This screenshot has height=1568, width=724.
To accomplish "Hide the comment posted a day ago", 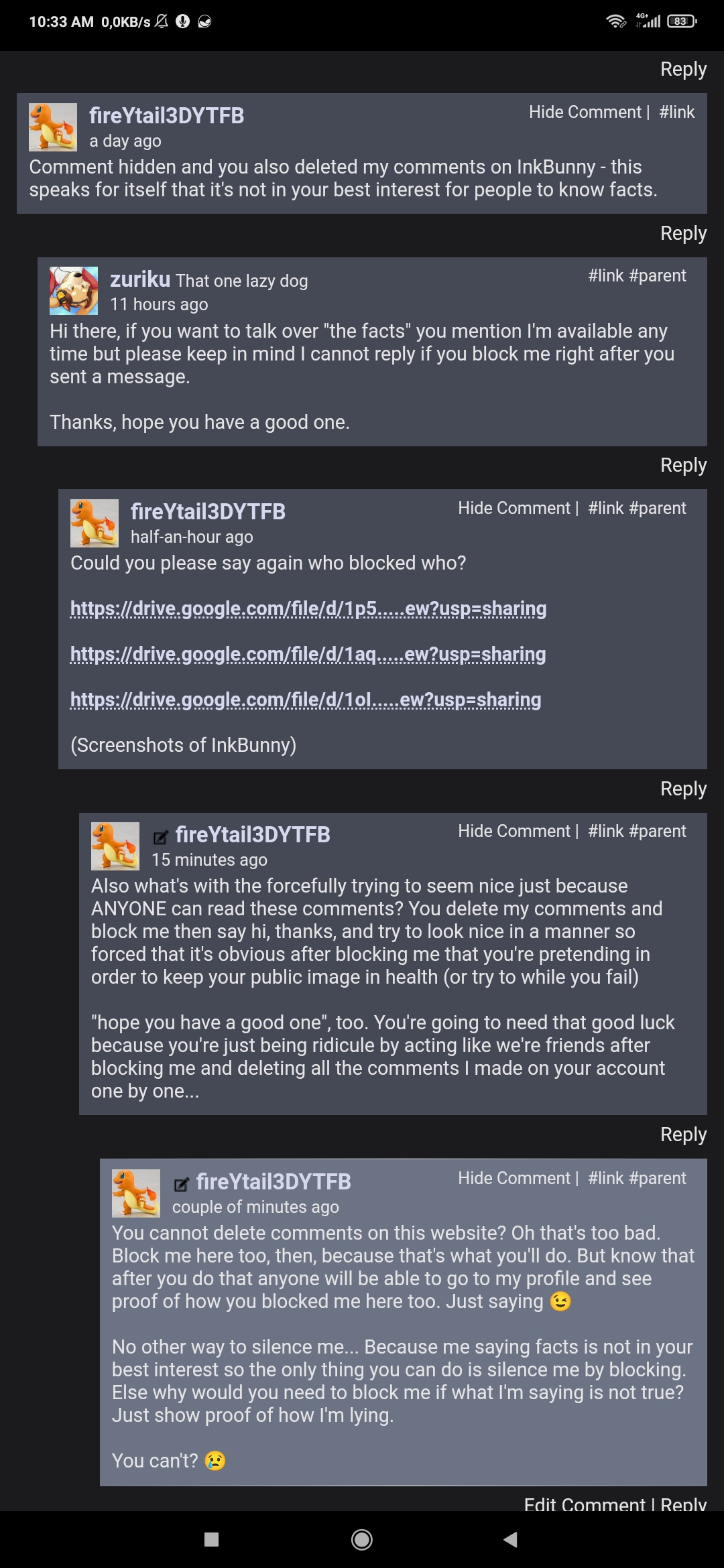I will pos(585,112).
